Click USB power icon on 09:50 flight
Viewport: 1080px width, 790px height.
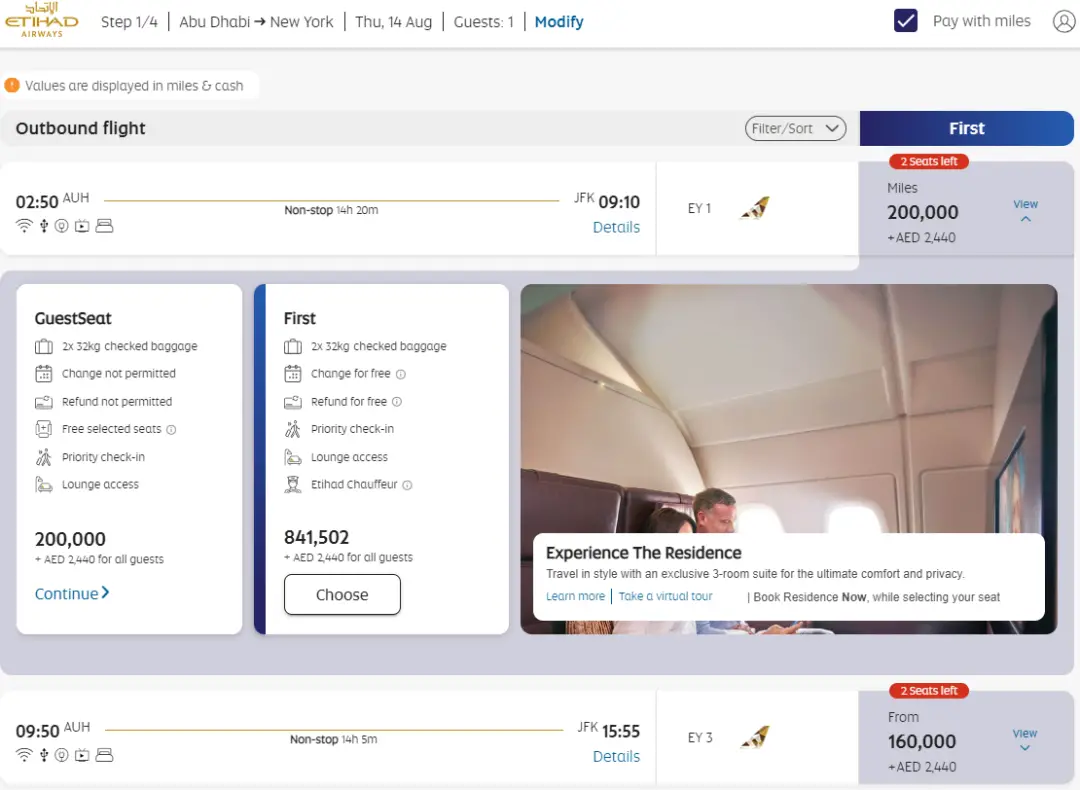coord(44,755)
